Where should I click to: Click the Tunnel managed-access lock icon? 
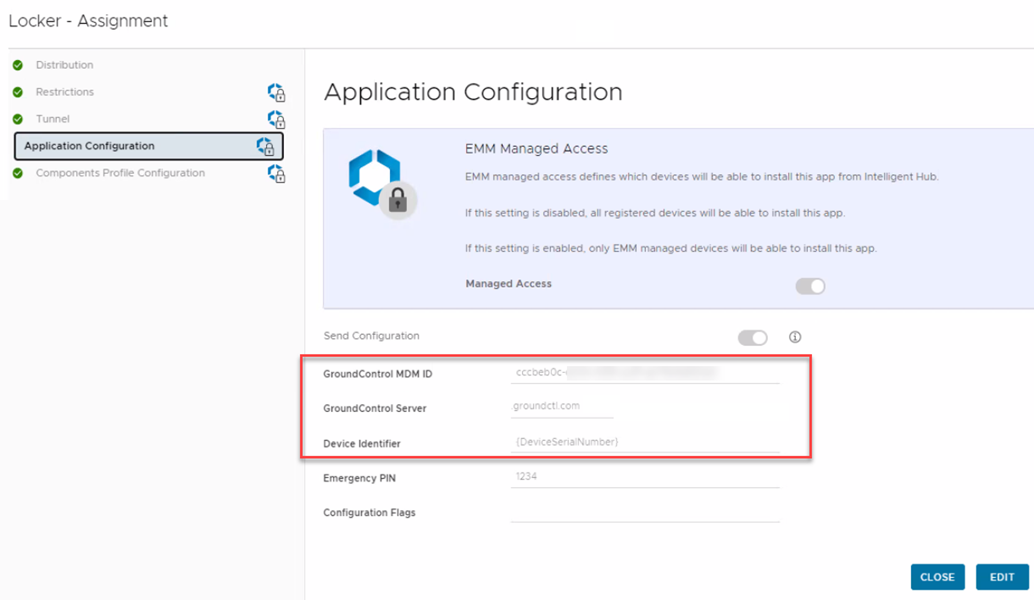[276, 120]
